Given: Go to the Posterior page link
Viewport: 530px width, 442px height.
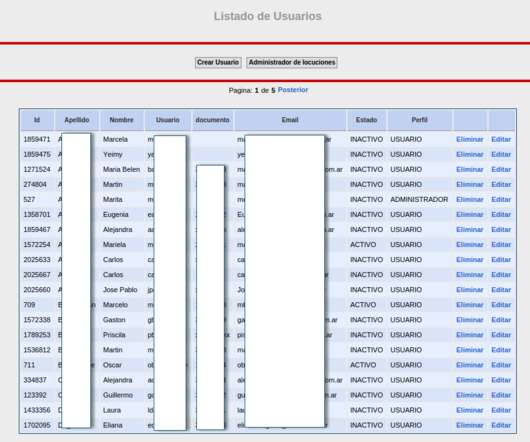Looking at the screenshot, I should pyautogui.click(x=293, y=90).
